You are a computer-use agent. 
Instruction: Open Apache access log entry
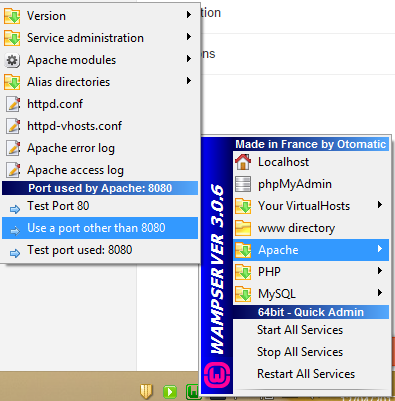(100, 170)
